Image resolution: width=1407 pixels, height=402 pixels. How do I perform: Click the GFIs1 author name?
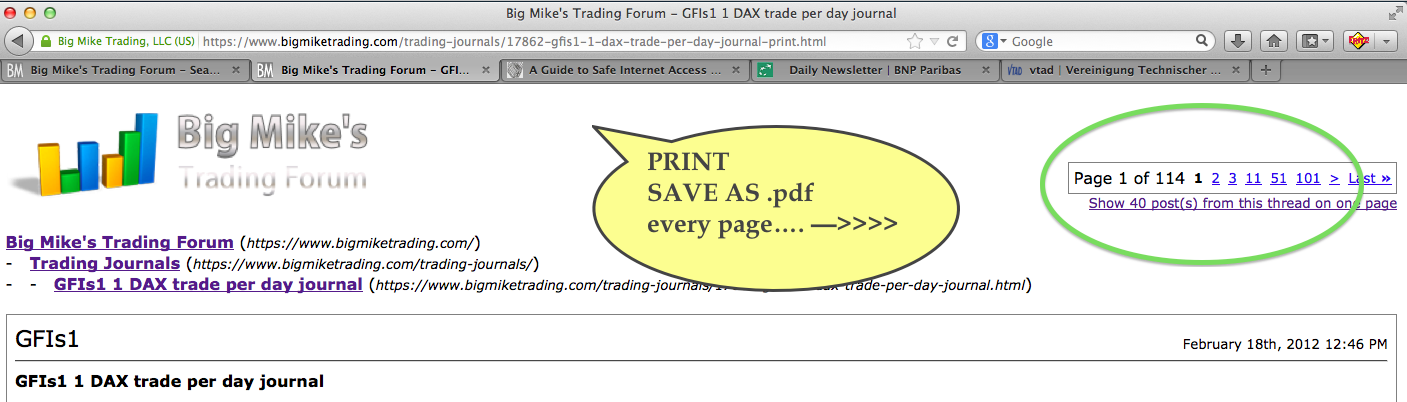[x=48, y=339]
